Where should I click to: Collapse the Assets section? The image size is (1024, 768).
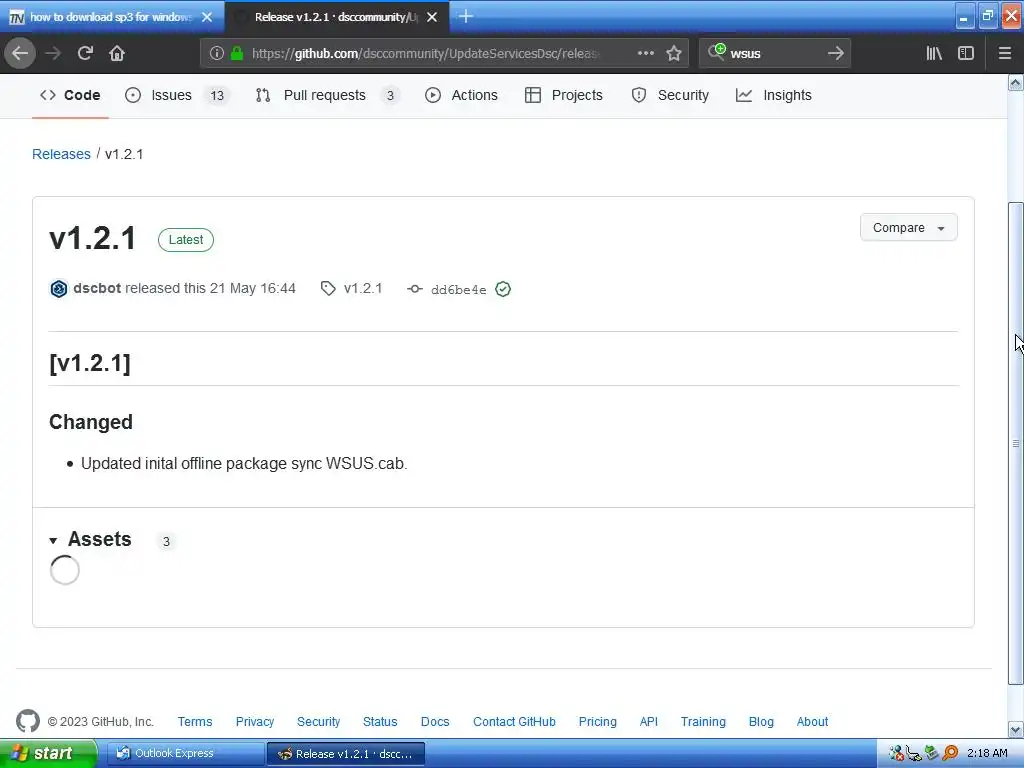pyautogui.click(x=90, y=539)
